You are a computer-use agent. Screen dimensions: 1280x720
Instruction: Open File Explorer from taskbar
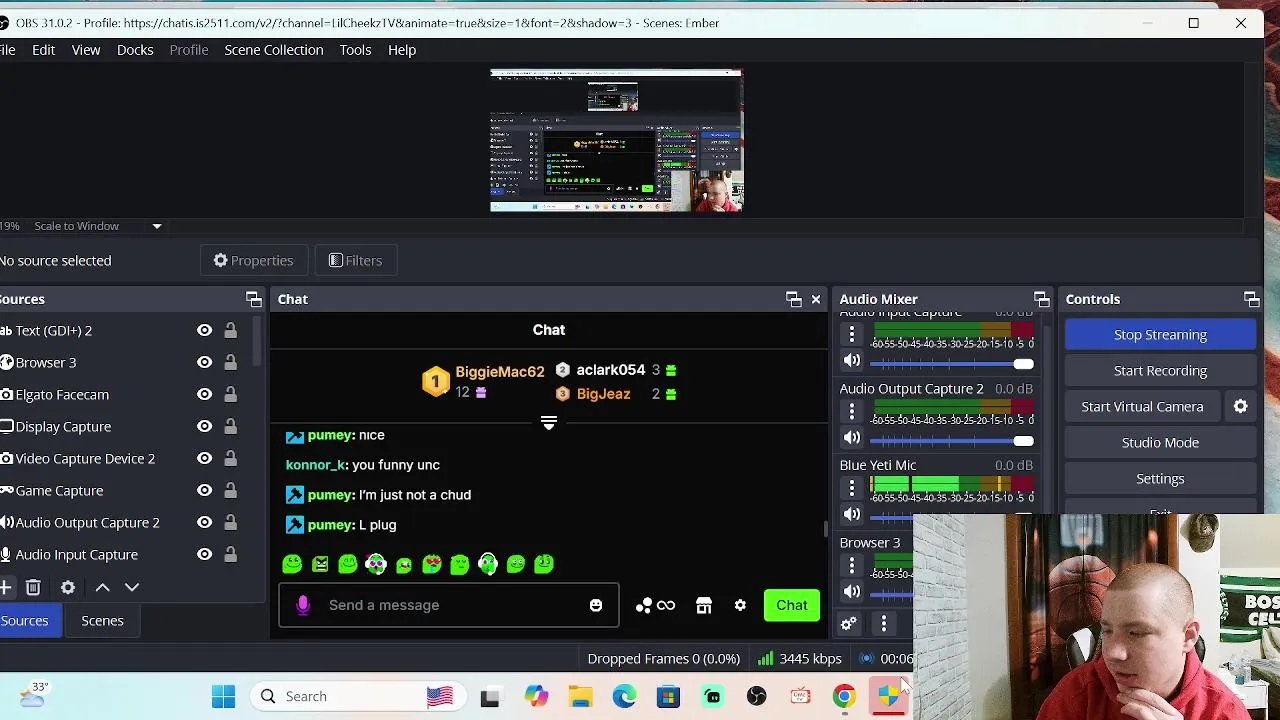(x=580, y=696)
